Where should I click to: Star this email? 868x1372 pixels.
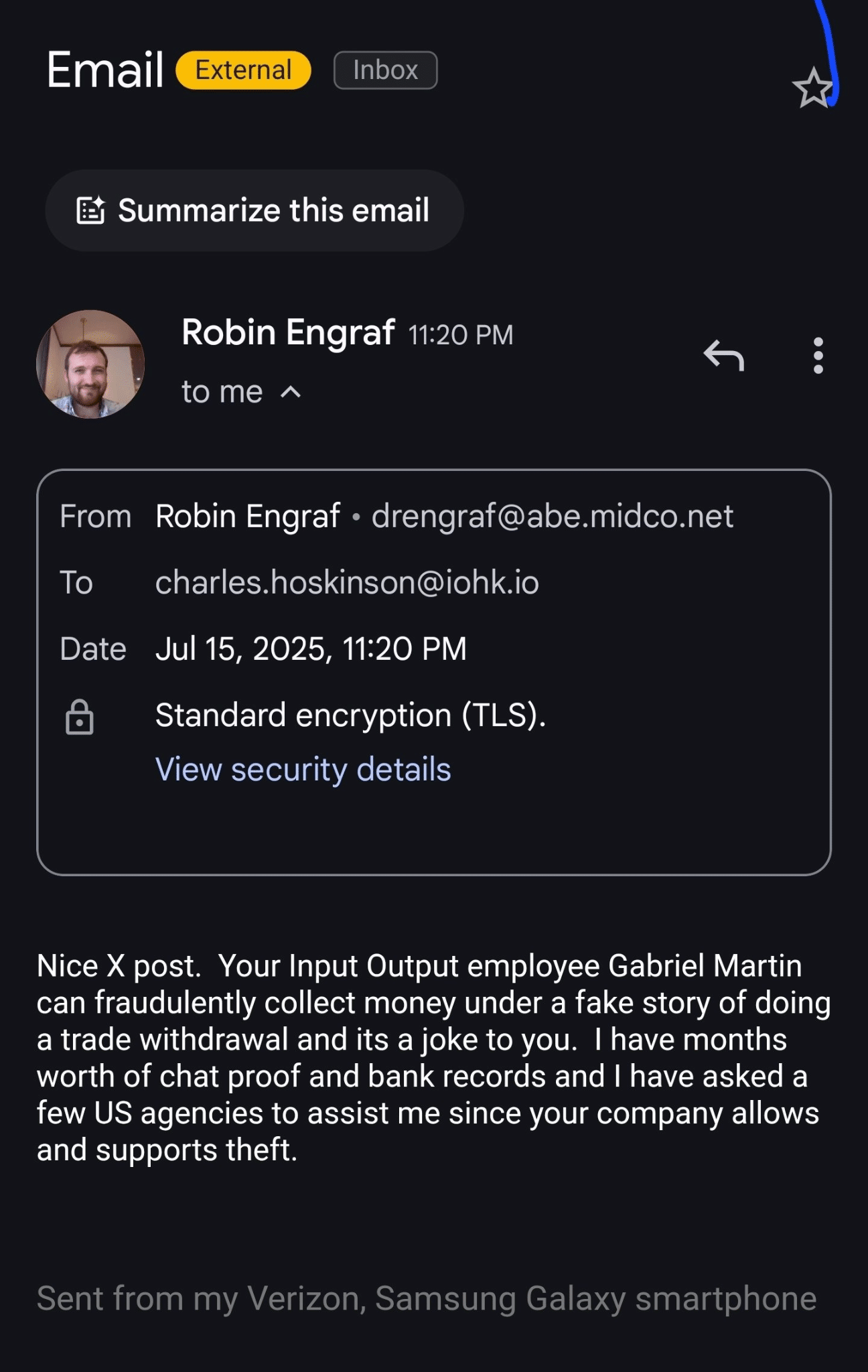(x=812, y=88)
